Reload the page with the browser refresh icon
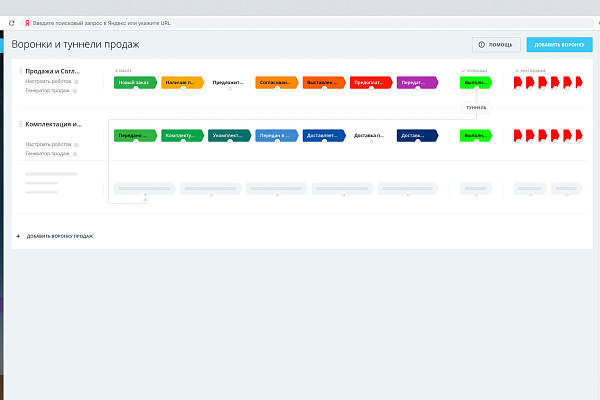Viewport: 600px width, 400px height. [x=11, y=23]
